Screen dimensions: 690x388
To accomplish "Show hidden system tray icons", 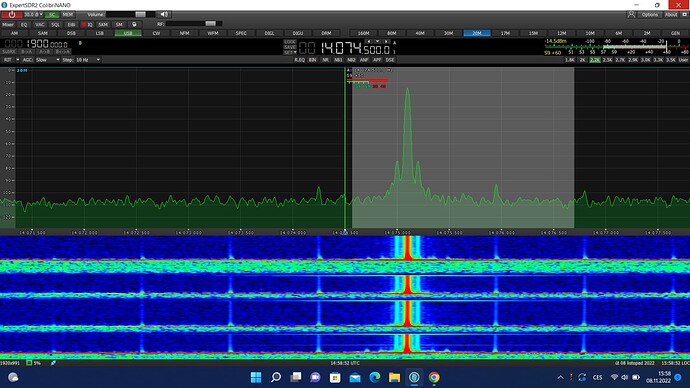I will coord(560,377).
